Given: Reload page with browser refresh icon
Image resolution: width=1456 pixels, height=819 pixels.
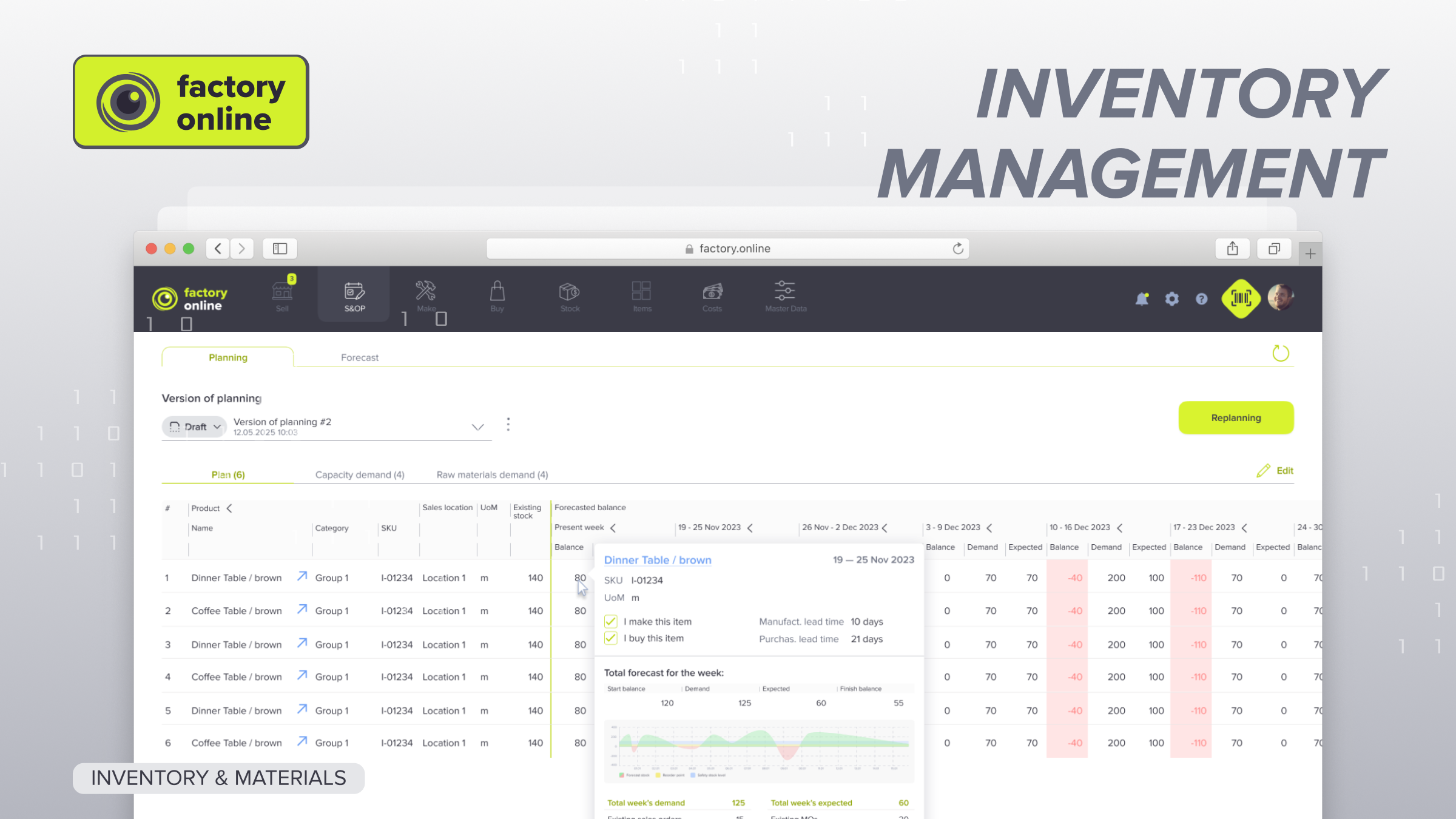Looking at the screenshot, I should [x=958, y=248].
